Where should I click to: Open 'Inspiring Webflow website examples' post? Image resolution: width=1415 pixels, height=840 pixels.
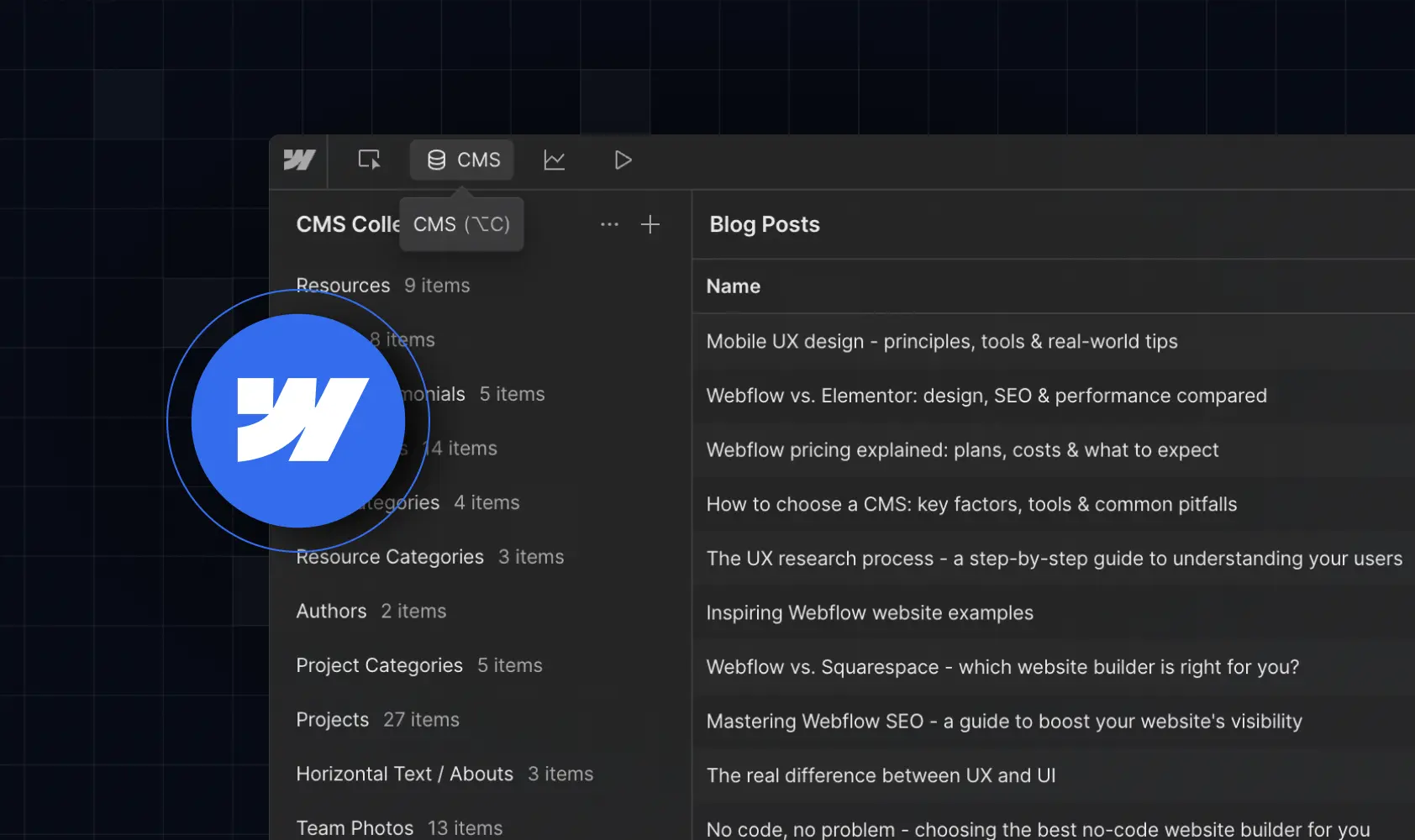coord(1054,612)
